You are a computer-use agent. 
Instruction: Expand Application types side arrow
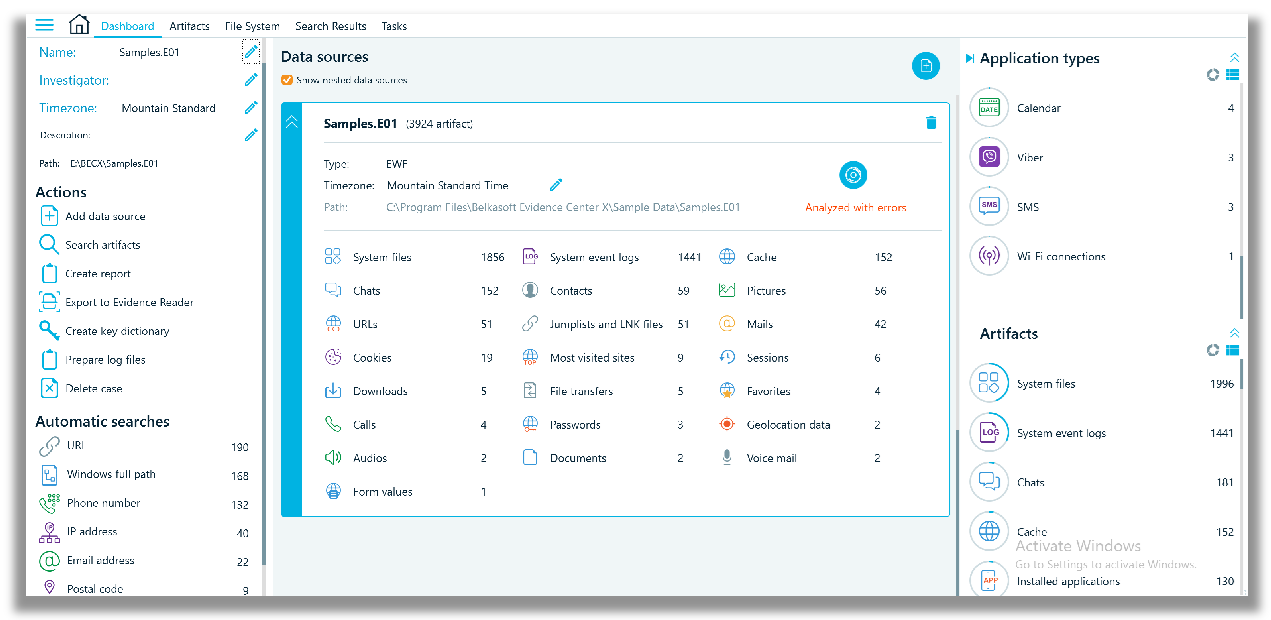[x=970, y=59]
